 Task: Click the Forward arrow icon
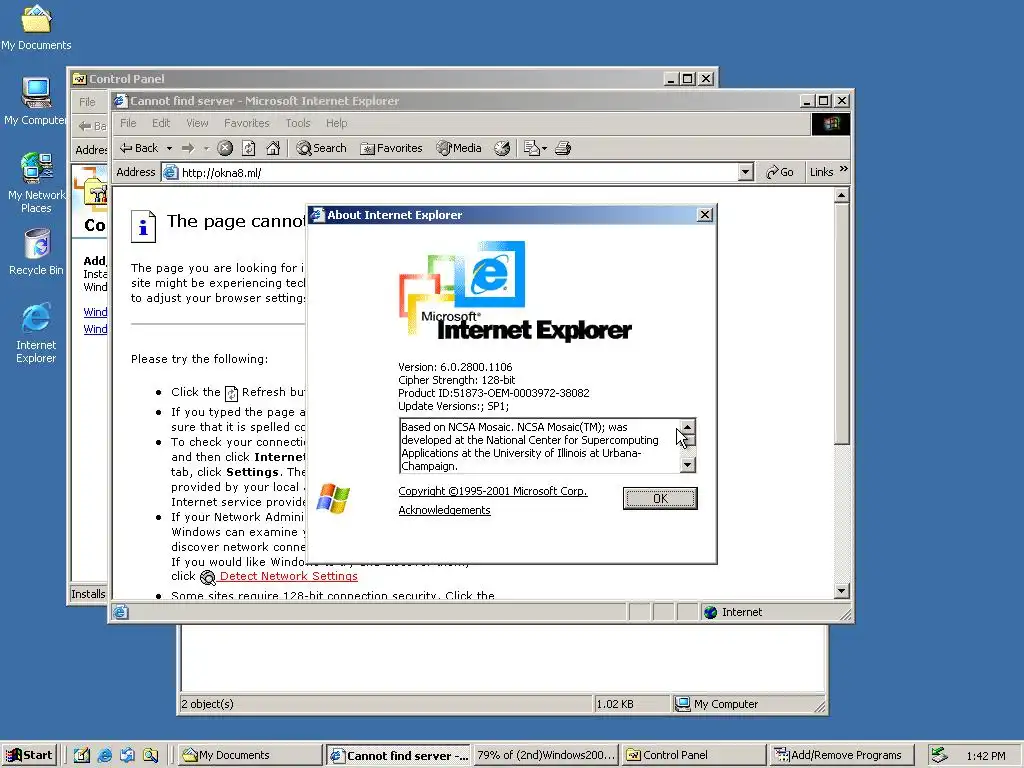pyautogui.click(x=188, y=148)
